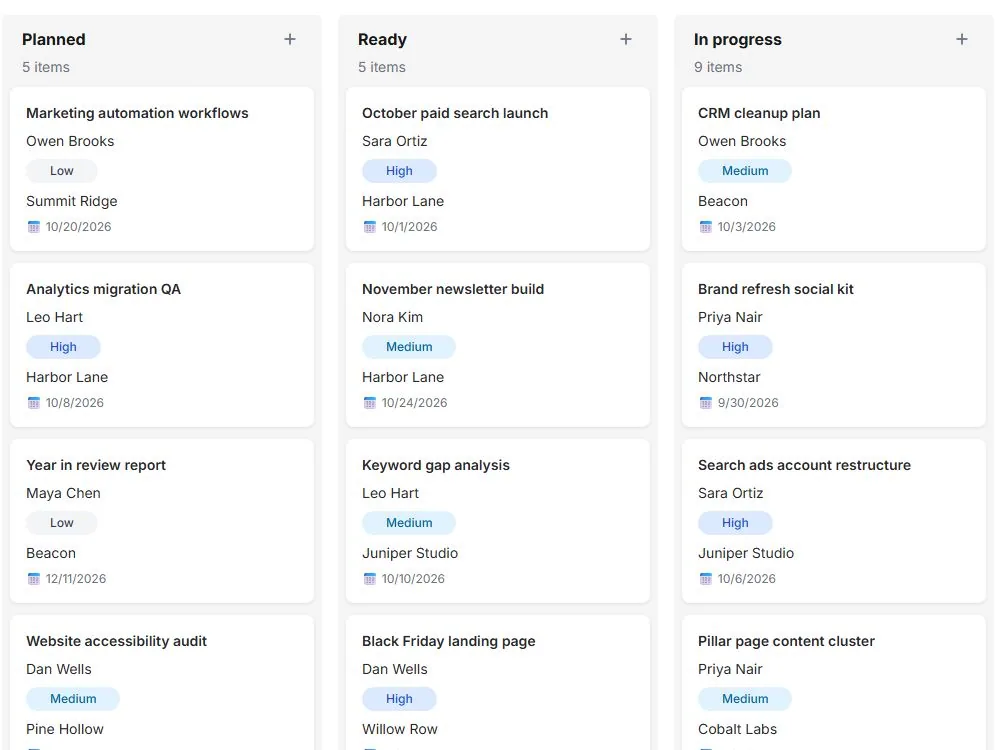This screenshot has width=1000, height=750.
Task: Click Medium tag on November newsletter build
Action: [409, 347]
